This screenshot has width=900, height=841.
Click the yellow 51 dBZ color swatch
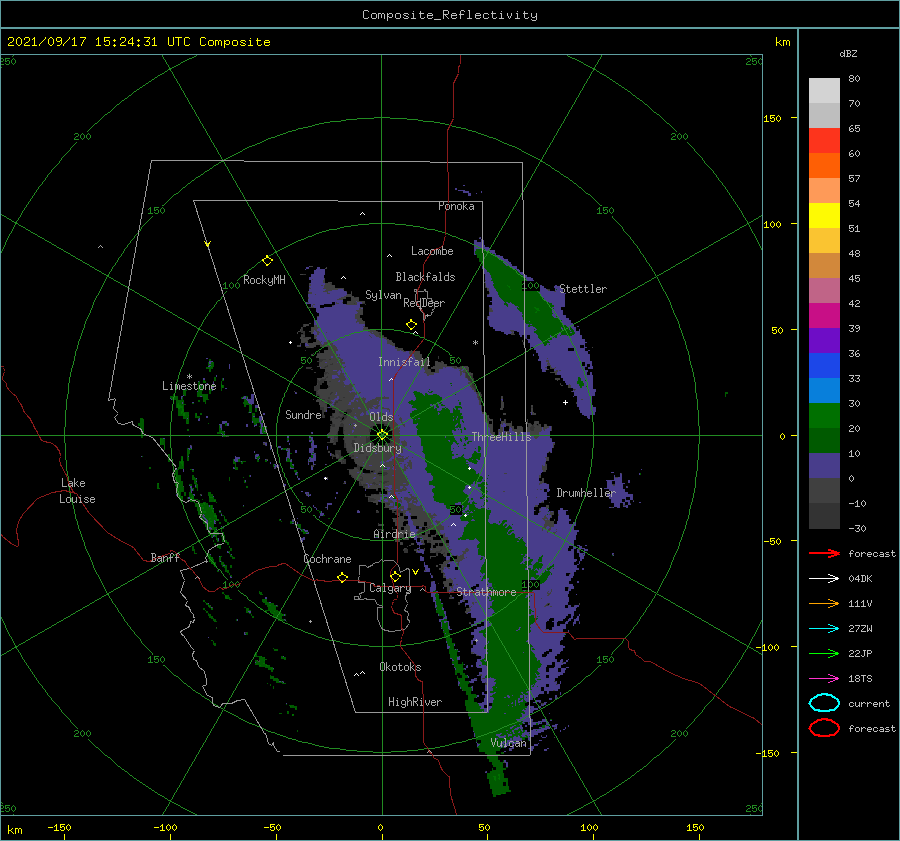pos(824,215)
